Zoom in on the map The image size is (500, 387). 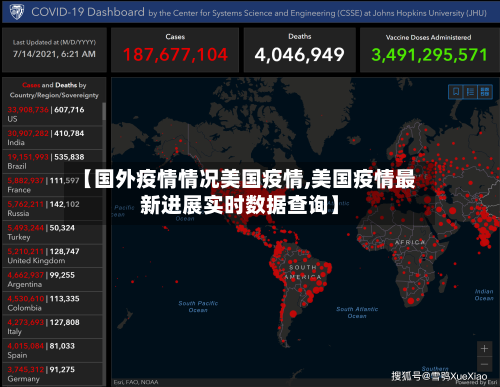point(484,349)
